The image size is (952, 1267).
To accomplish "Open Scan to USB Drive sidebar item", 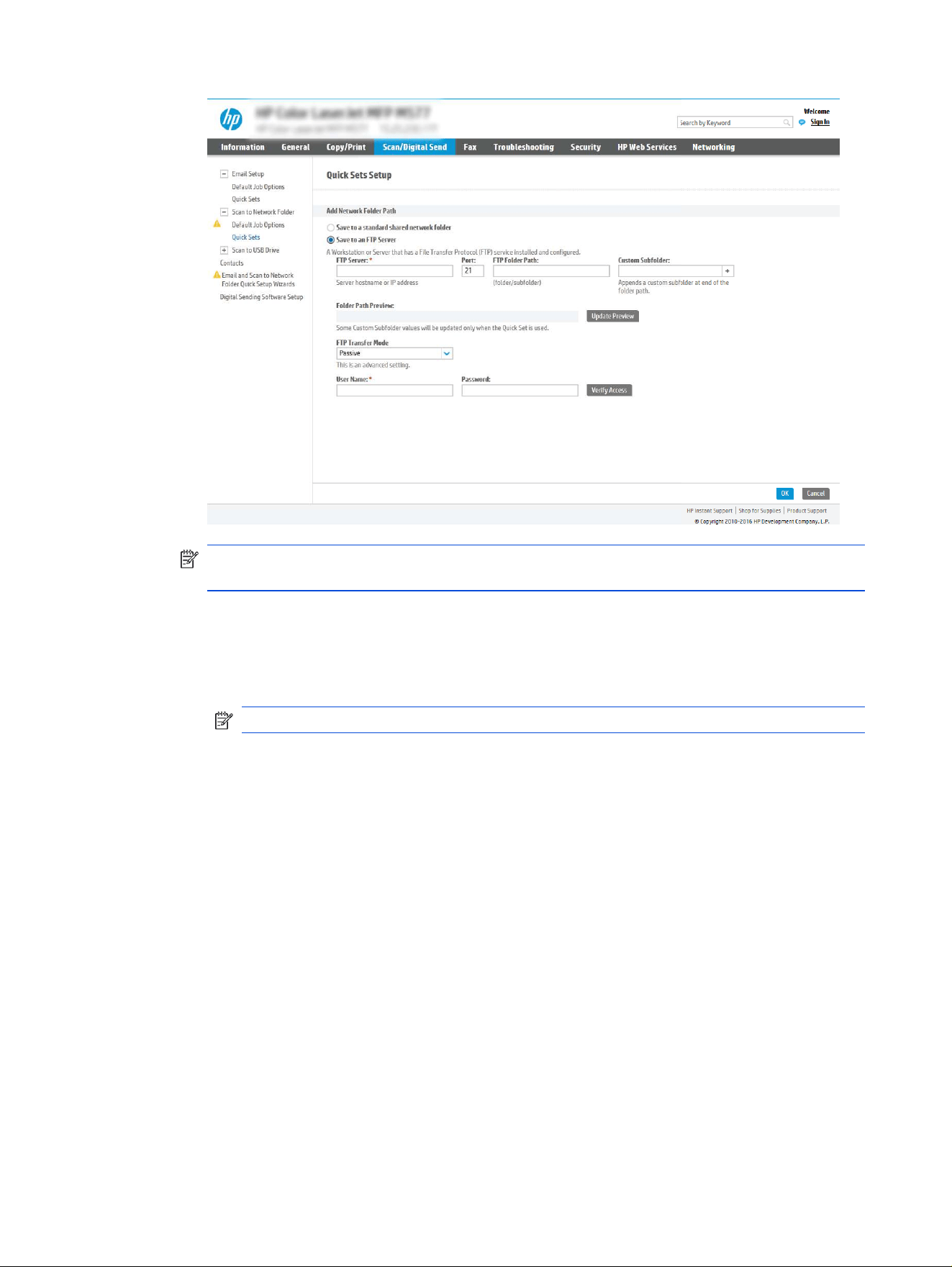I will tap(255, 250).
